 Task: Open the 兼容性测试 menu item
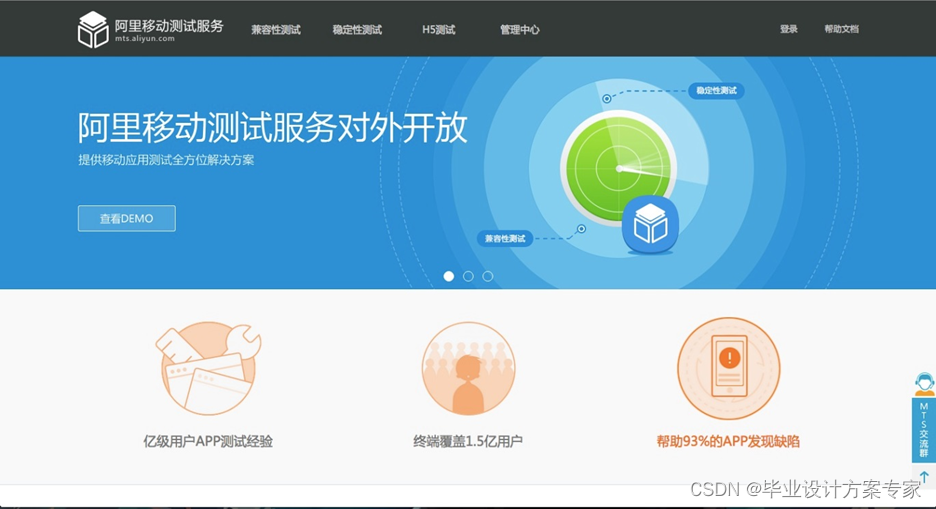tap(276, 30)
